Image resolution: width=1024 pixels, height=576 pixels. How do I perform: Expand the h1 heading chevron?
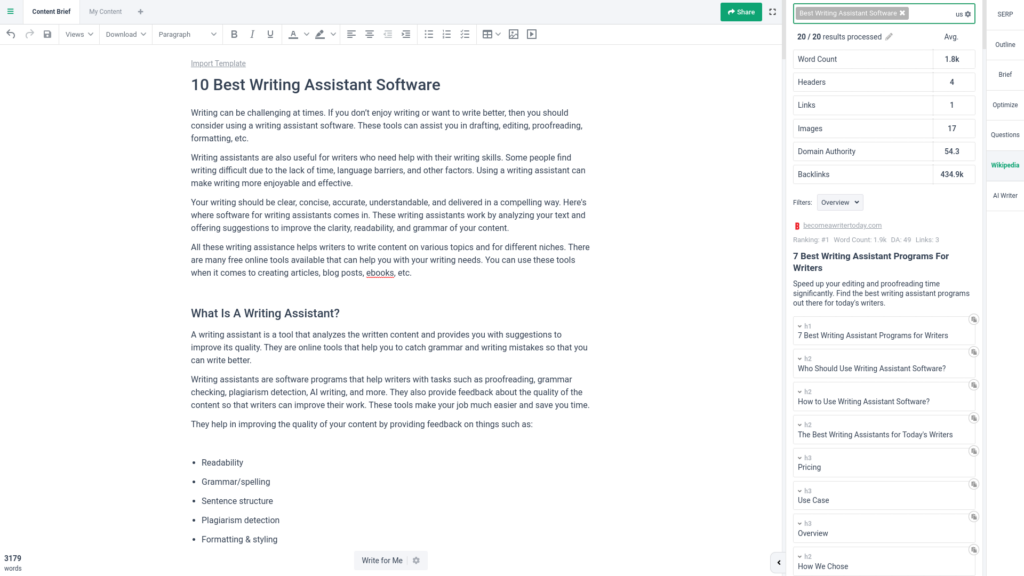click(x=799, y=326)
